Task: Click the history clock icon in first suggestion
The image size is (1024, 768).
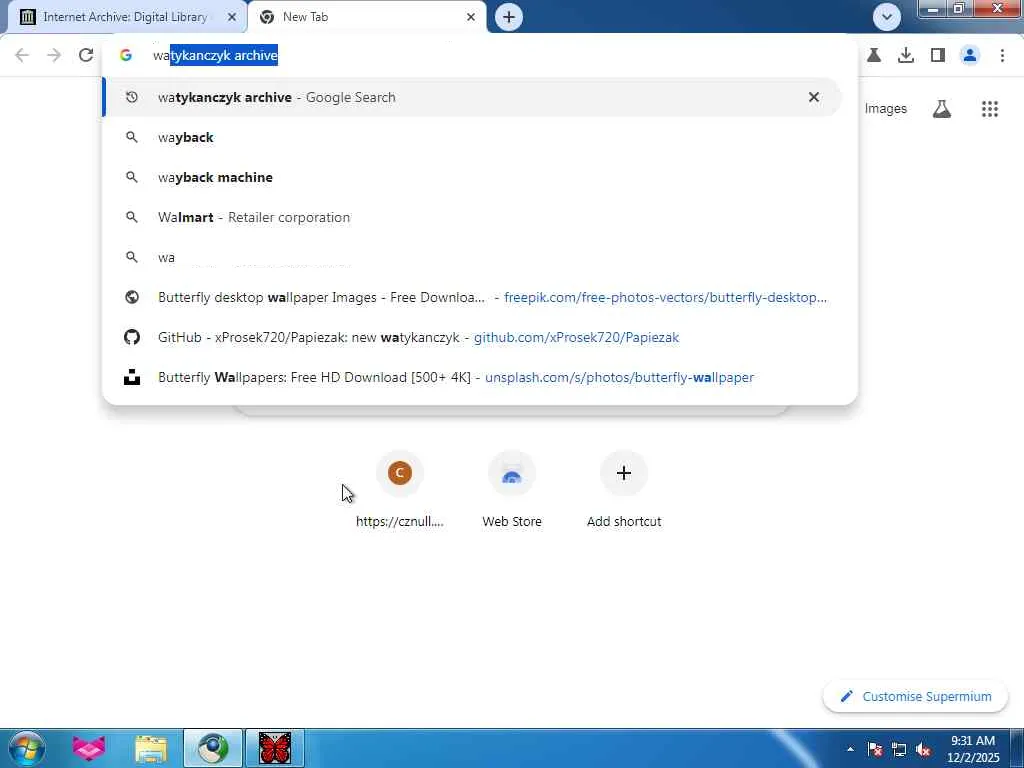Action: pos(132,97)
